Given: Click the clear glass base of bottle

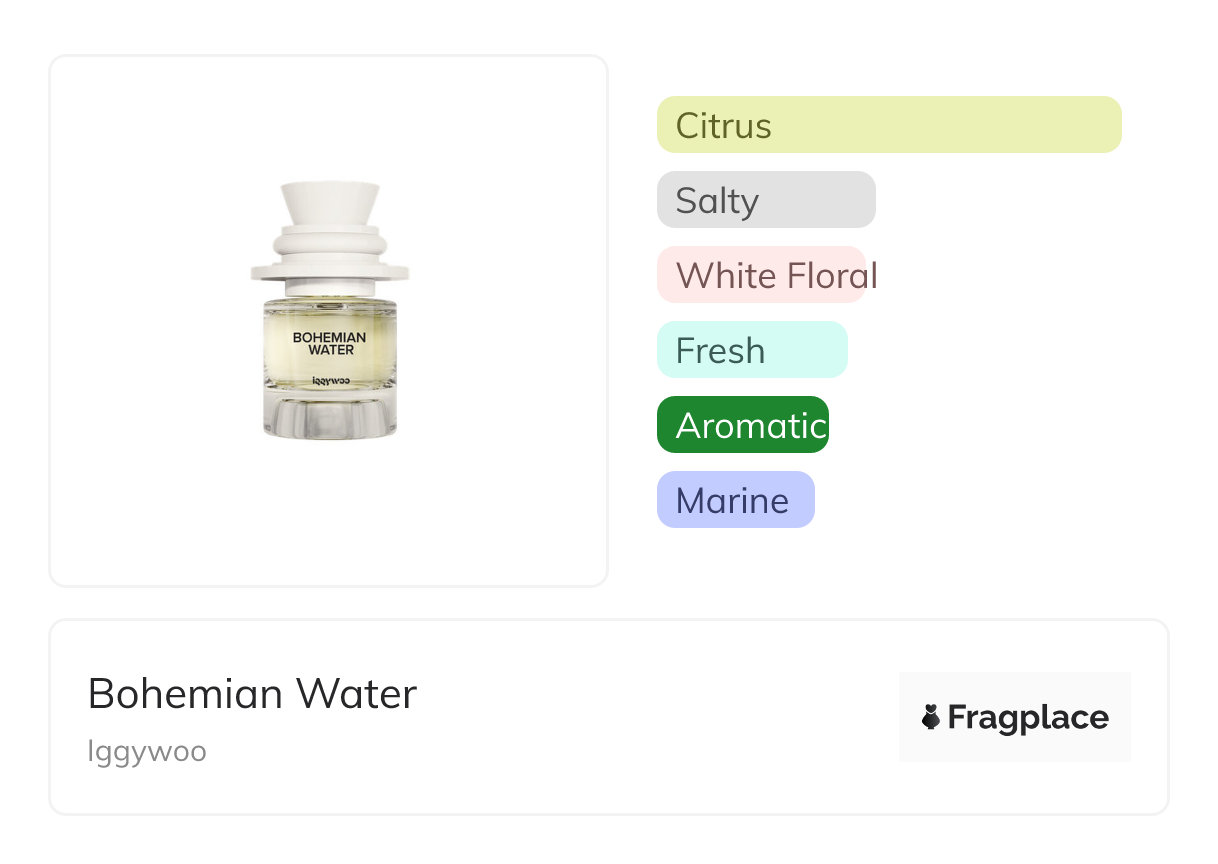Looking at the screenshot, I should (329, 418).
